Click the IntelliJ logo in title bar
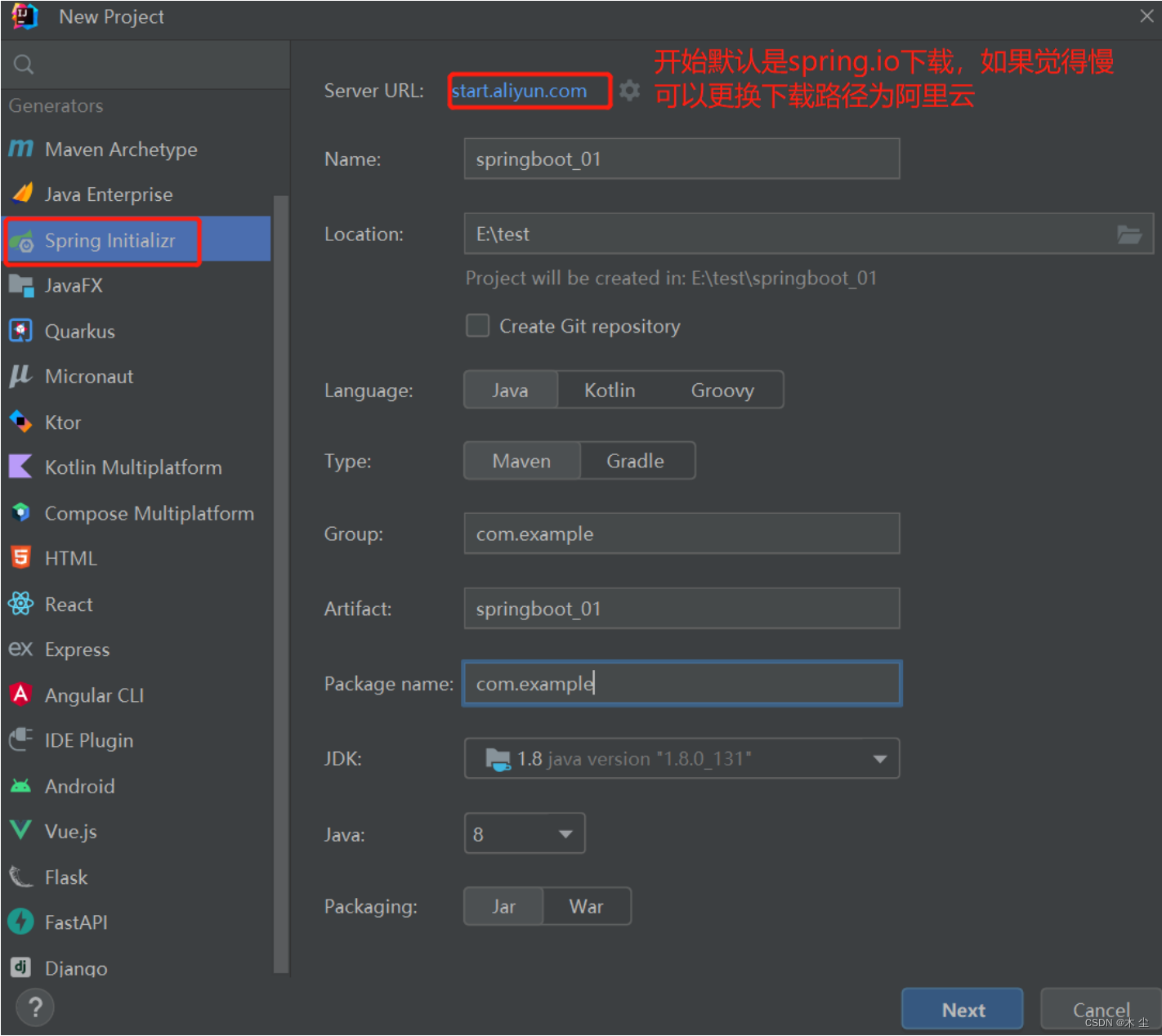Screen dimensions: 1162x1036 coord(25,16)
